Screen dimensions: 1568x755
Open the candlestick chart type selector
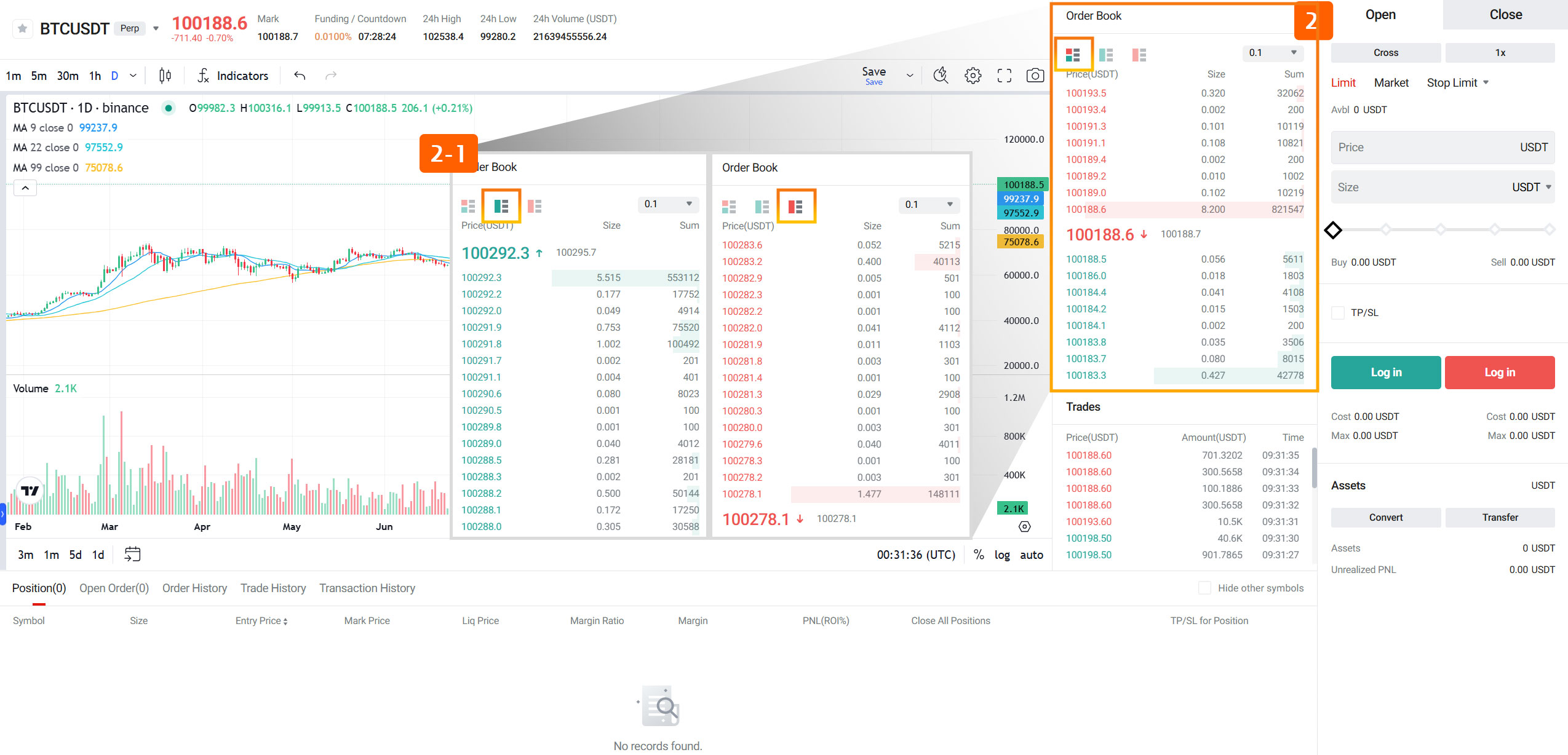(x=165, y=76)
